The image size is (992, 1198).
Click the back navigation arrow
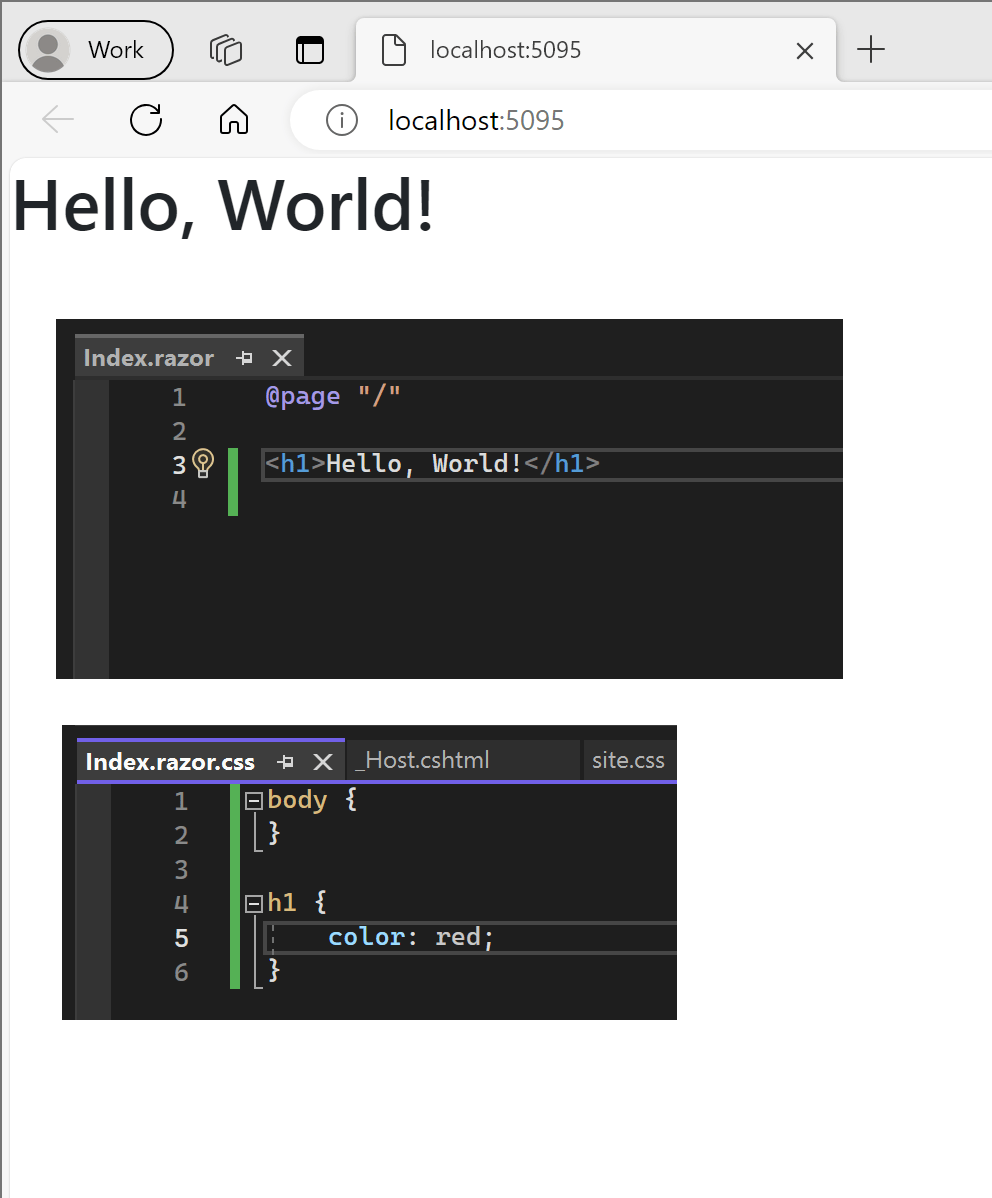coord(57,120)
